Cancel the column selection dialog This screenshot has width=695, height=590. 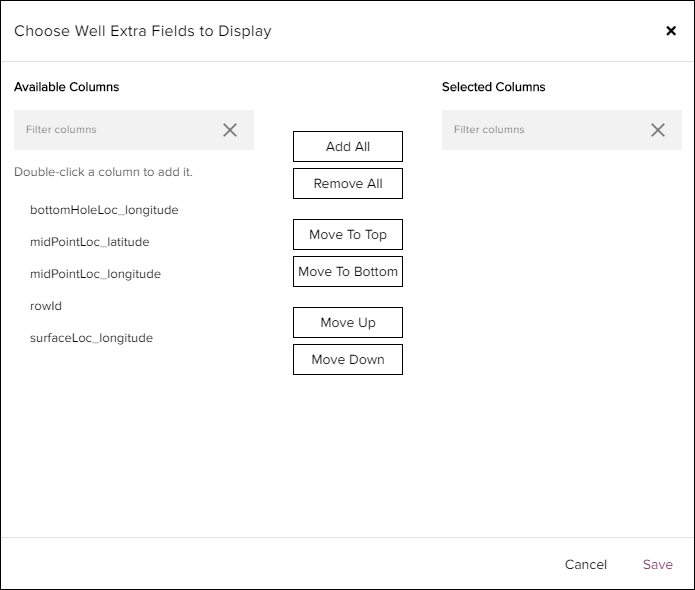tap(585, 565)
